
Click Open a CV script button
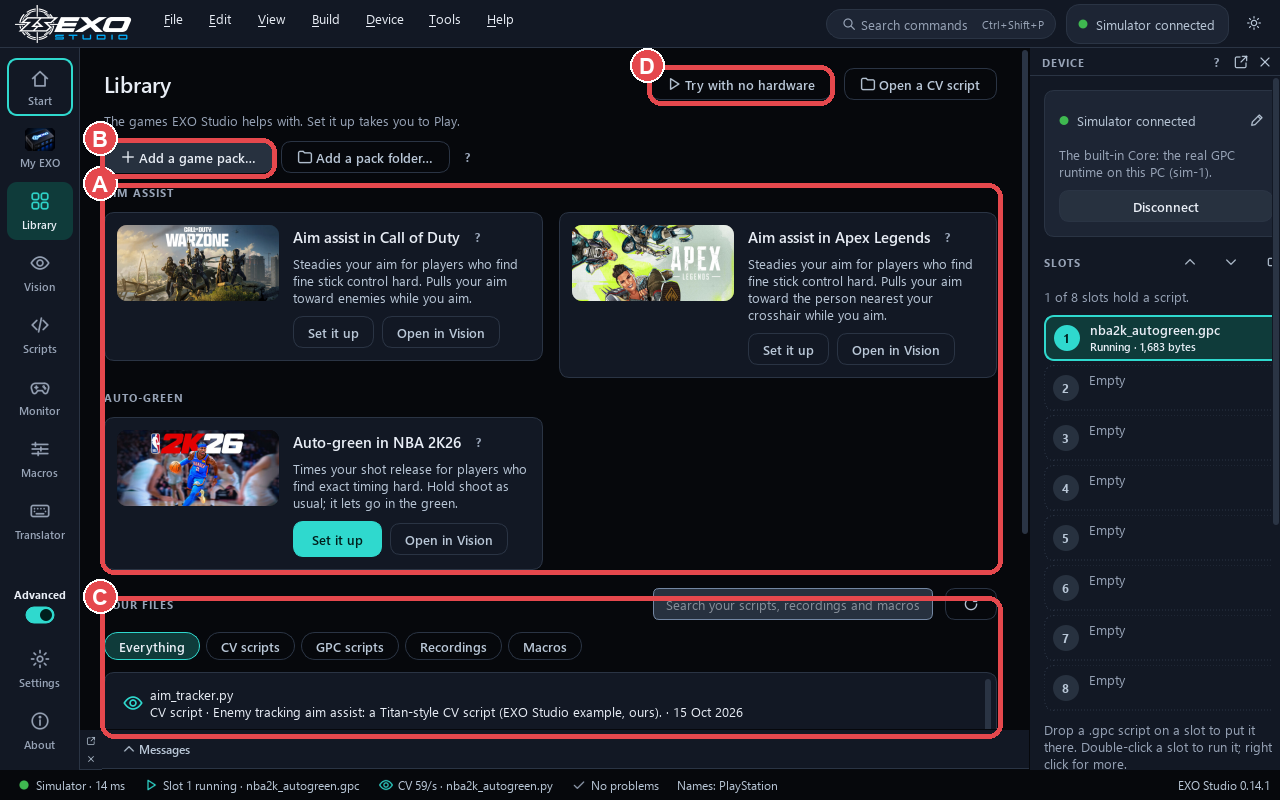pos(920,85)
